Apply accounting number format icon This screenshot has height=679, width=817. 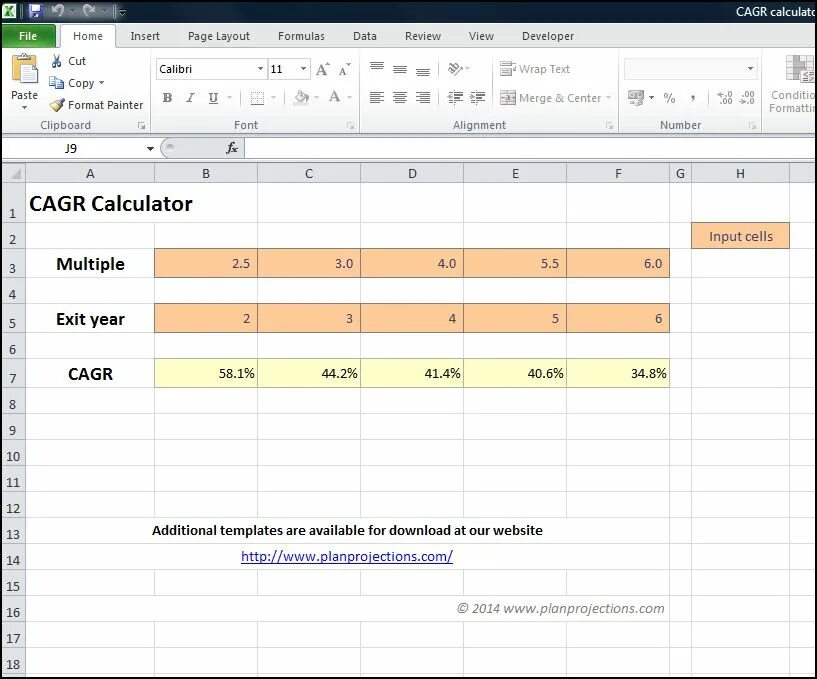coord(636,97)
